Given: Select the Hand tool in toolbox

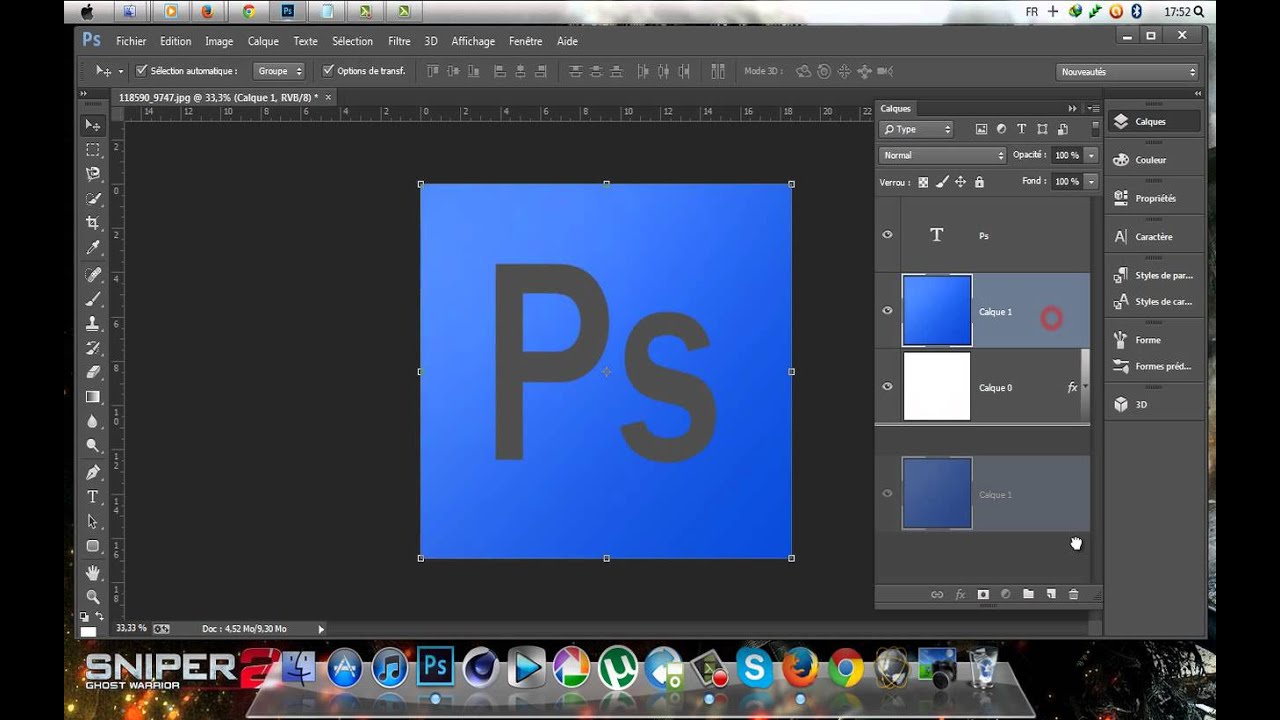Looking at the screenshot, I should [x=93, y=572].
